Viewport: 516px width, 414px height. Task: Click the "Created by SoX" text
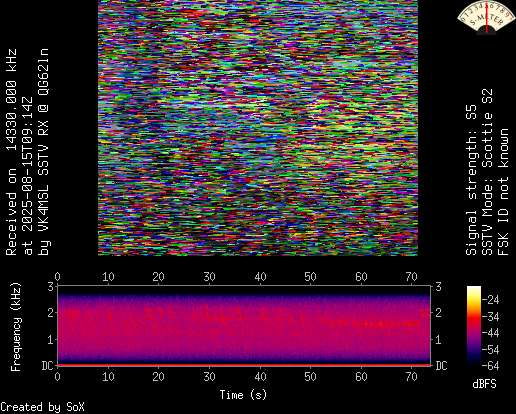pos(42,407)
